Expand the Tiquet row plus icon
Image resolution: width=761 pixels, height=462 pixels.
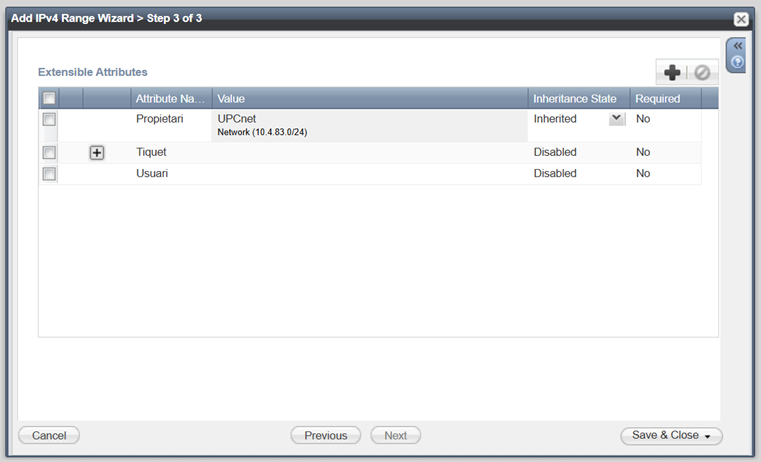97,153
